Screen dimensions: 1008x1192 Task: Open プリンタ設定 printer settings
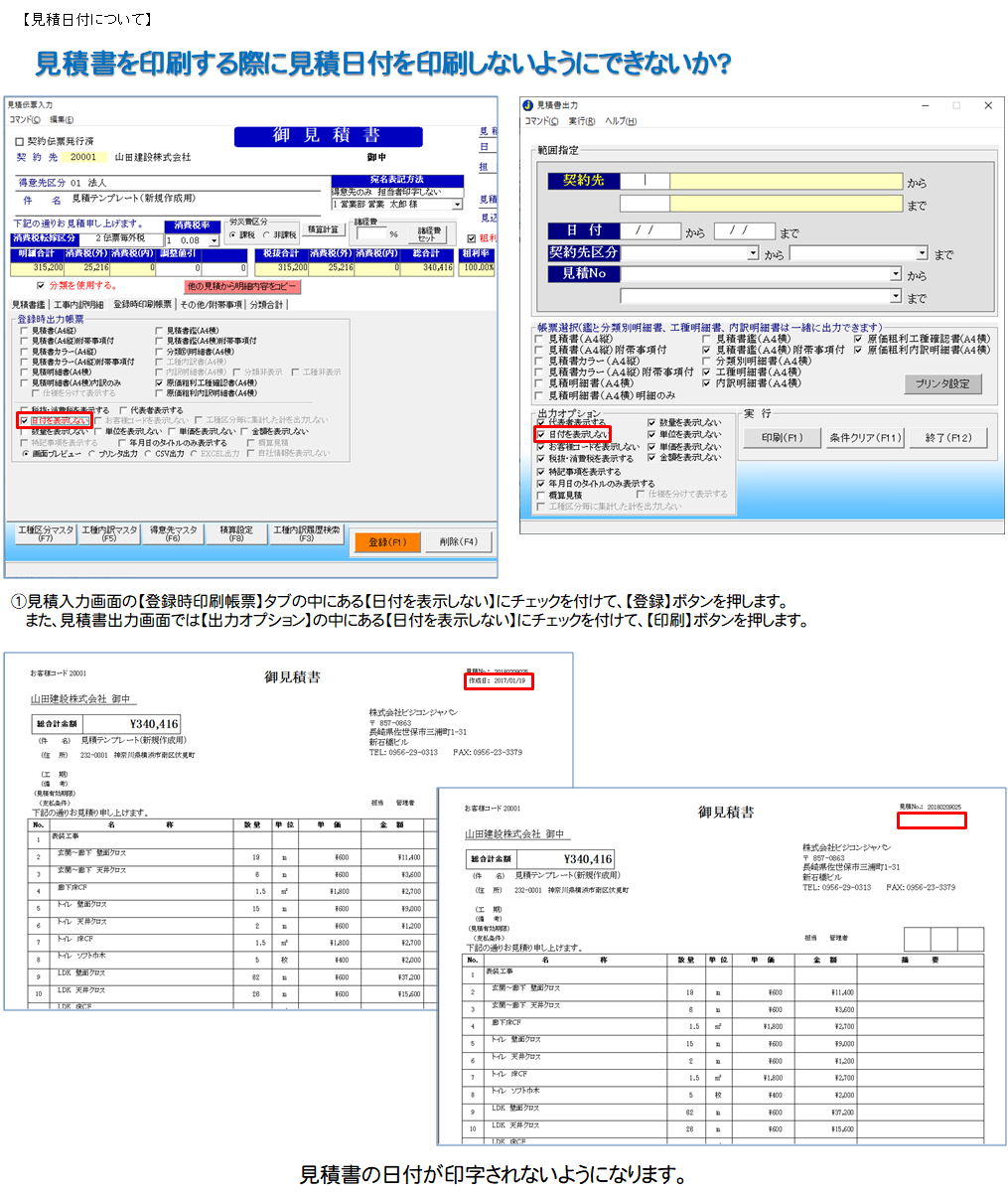click(942, 383)
